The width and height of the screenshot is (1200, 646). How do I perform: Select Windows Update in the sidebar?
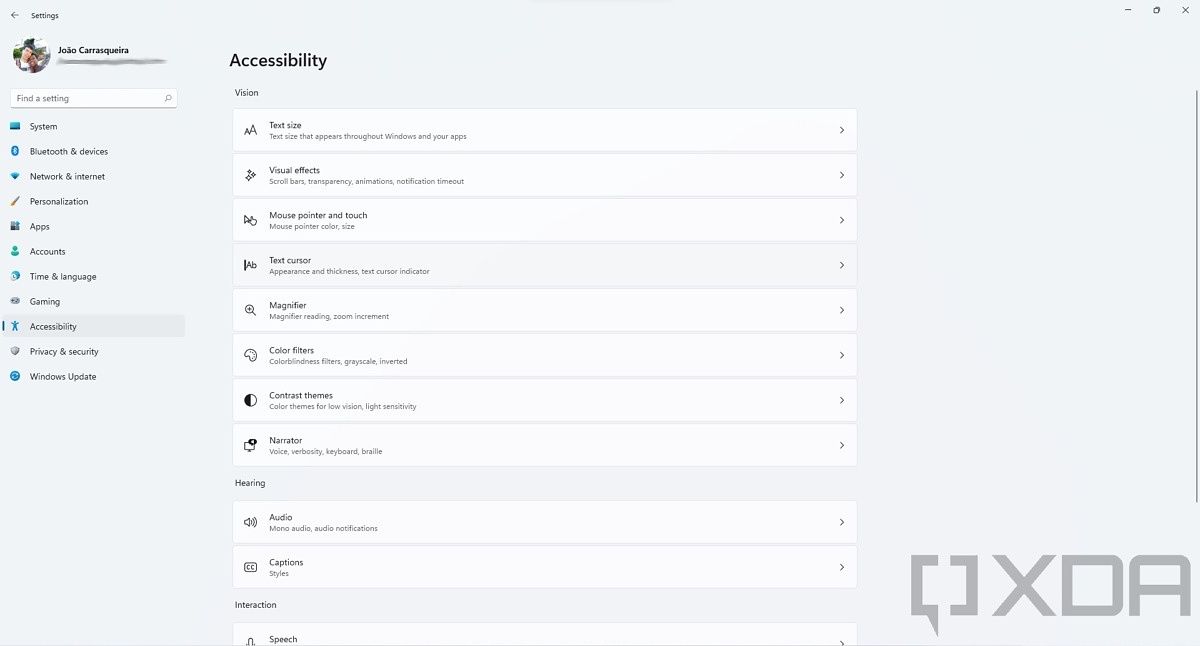(63, 377)
